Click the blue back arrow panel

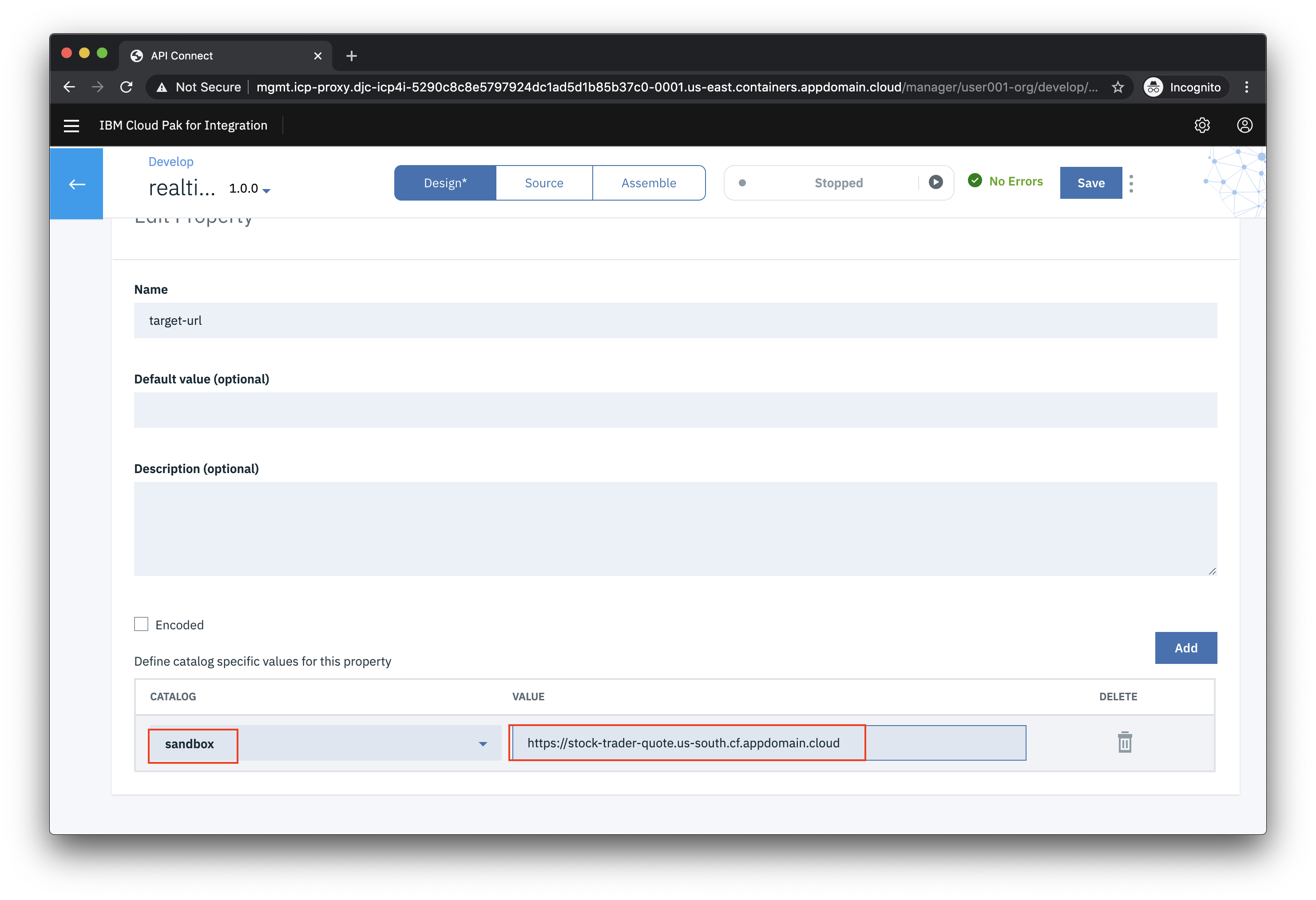pyautogui.click(x=76, y=184)
